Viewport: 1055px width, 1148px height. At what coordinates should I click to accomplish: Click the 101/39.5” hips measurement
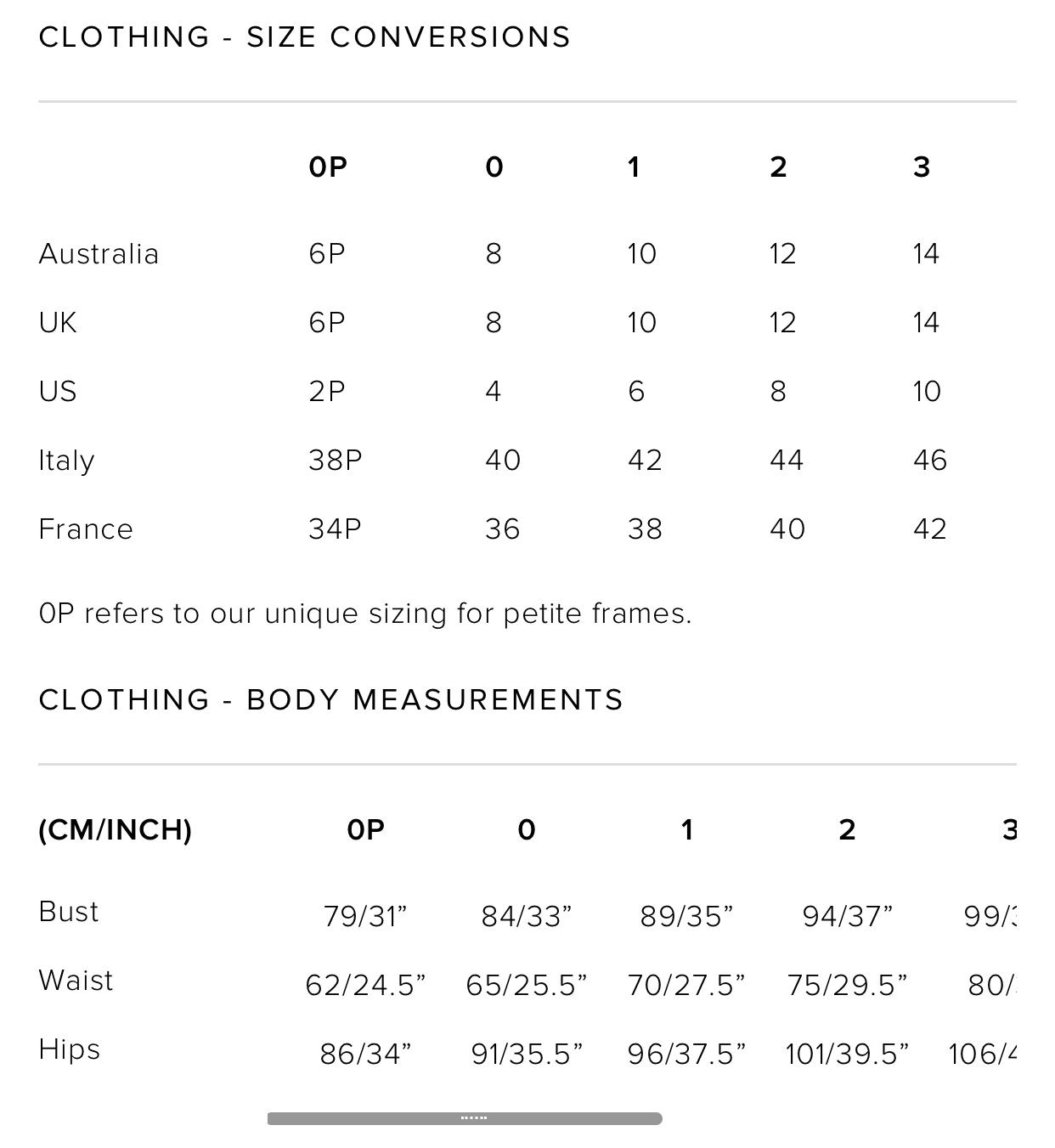point(847,1055)
